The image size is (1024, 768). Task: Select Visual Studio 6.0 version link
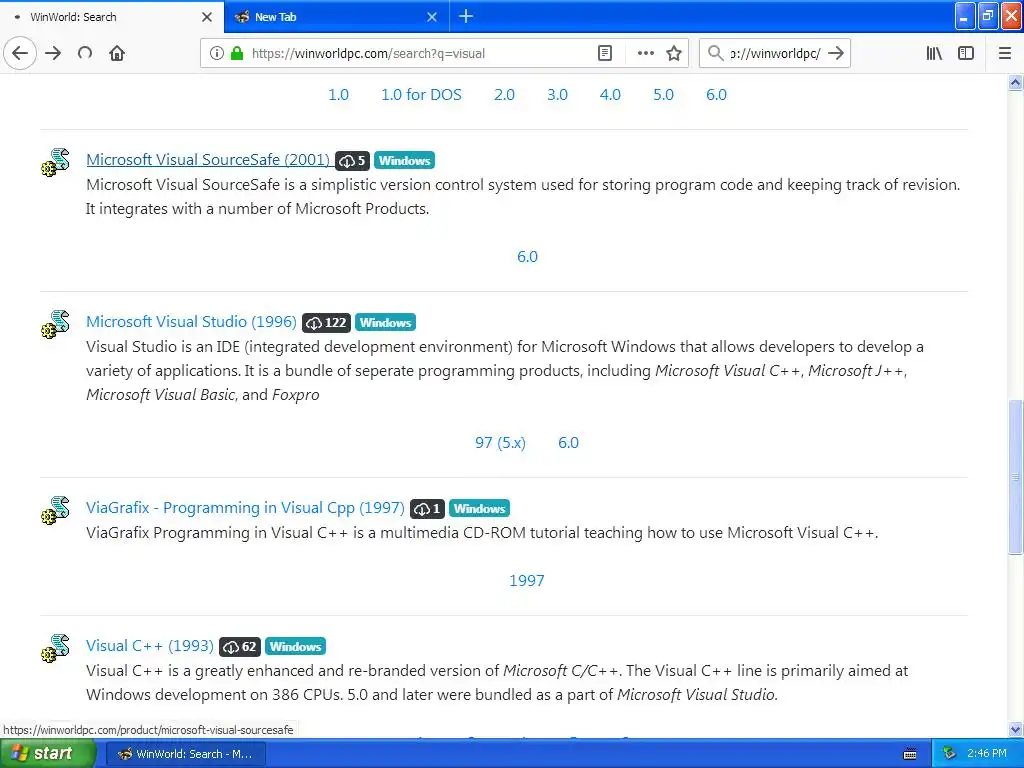[568, 442]
